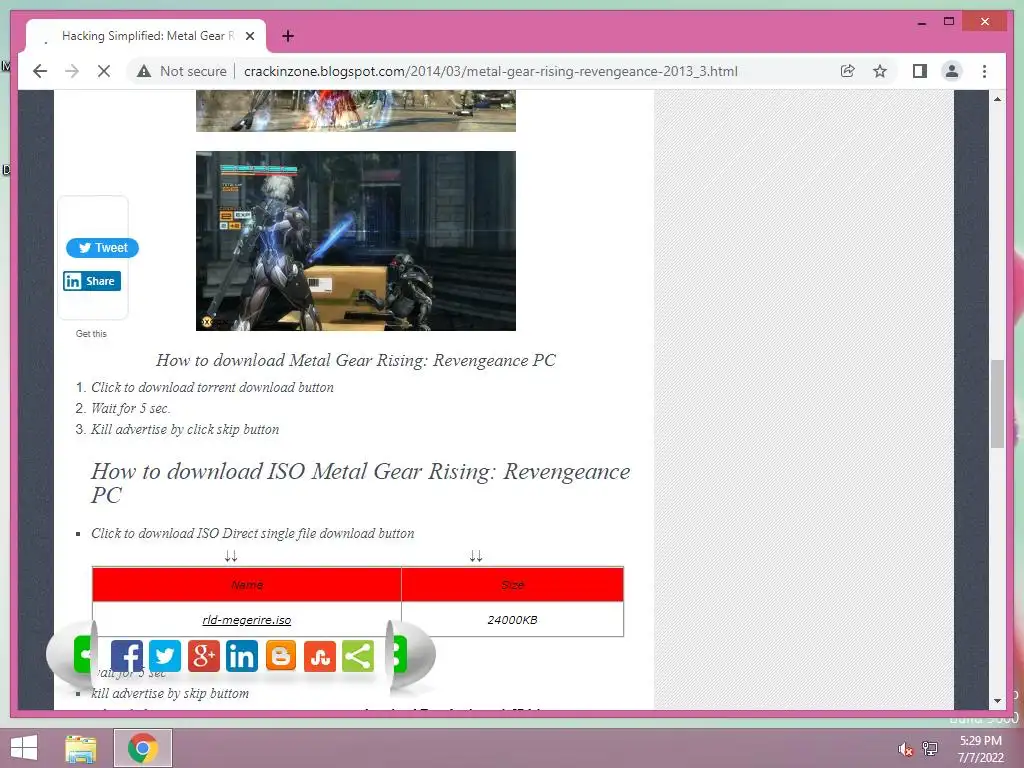The height and width of the screenshot is (768, 1024).
Task: Share the post on LinkedIn
Action: [92, 281]
